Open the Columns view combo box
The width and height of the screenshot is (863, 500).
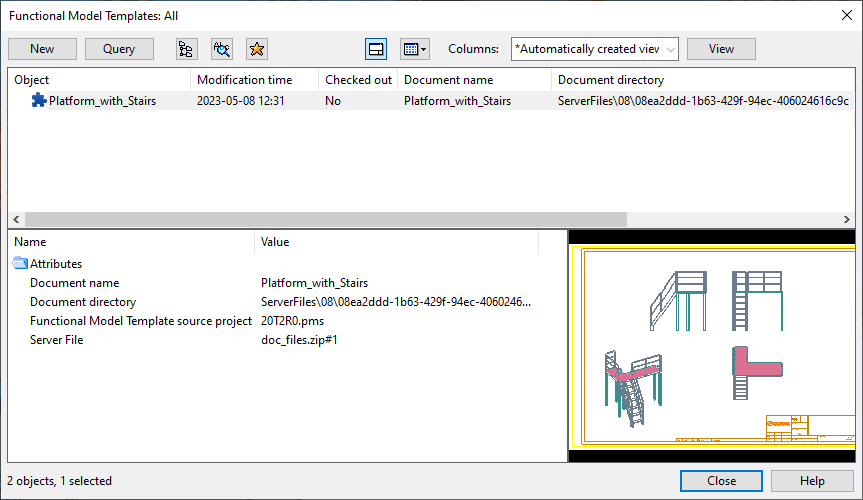[594, 49]
